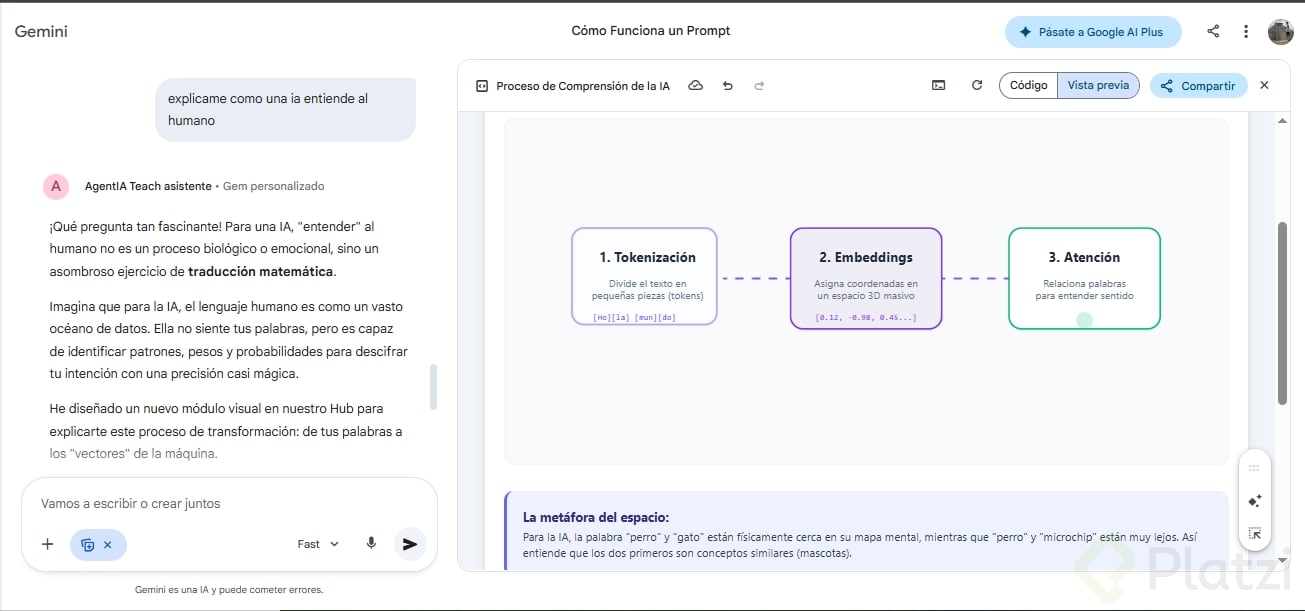Open the three-dot options menu at top
This screenshot has width=1305, height=611.
(1246, 32)
